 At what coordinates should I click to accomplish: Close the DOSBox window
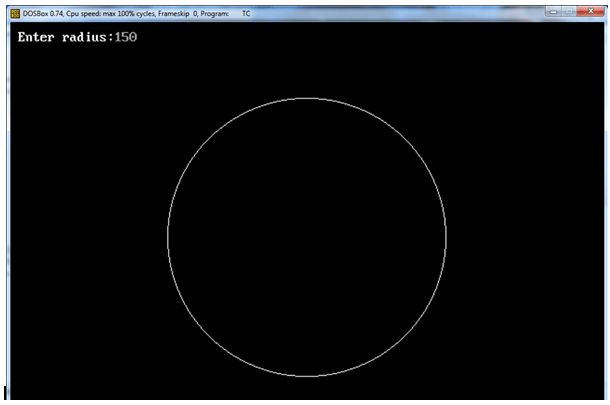point(590,12)
